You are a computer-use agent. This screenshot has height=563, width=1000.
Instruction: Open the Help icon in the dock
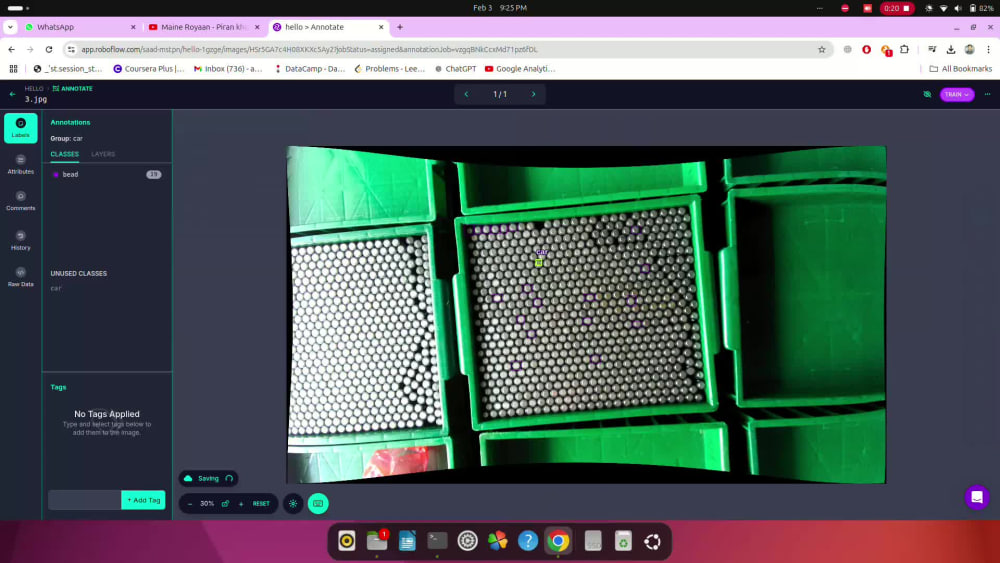point(527,541)
